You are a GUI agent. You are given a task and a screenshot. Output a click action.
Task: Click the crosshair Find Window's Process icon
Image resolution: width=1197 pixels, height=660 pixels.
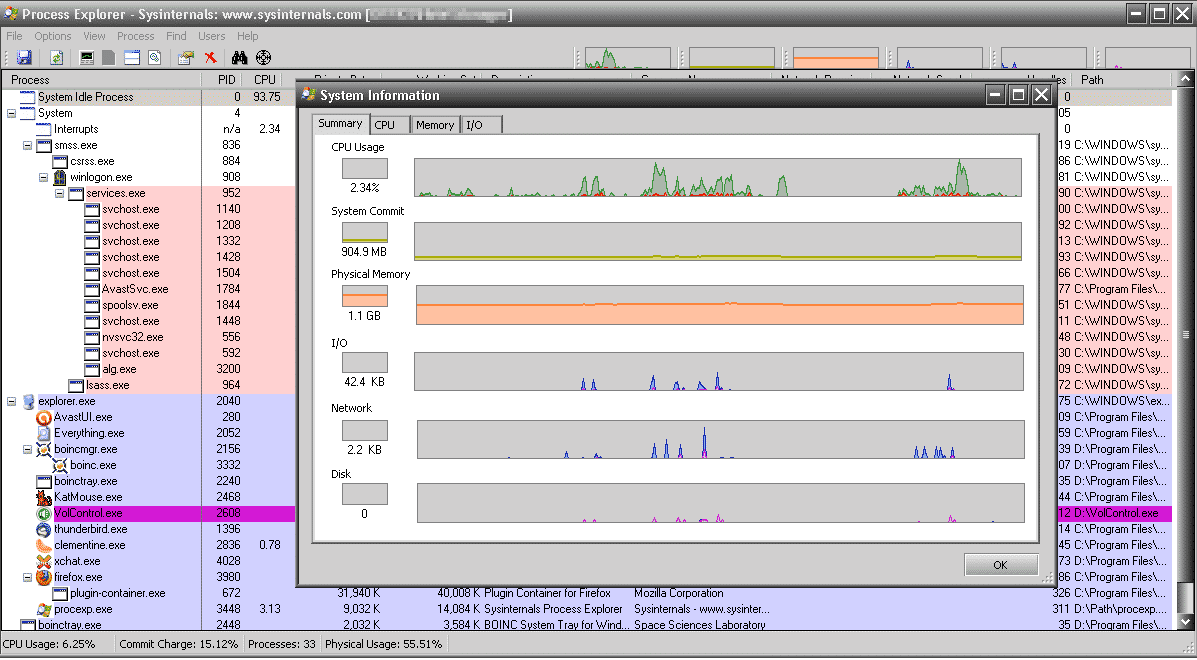coord(264,58)
